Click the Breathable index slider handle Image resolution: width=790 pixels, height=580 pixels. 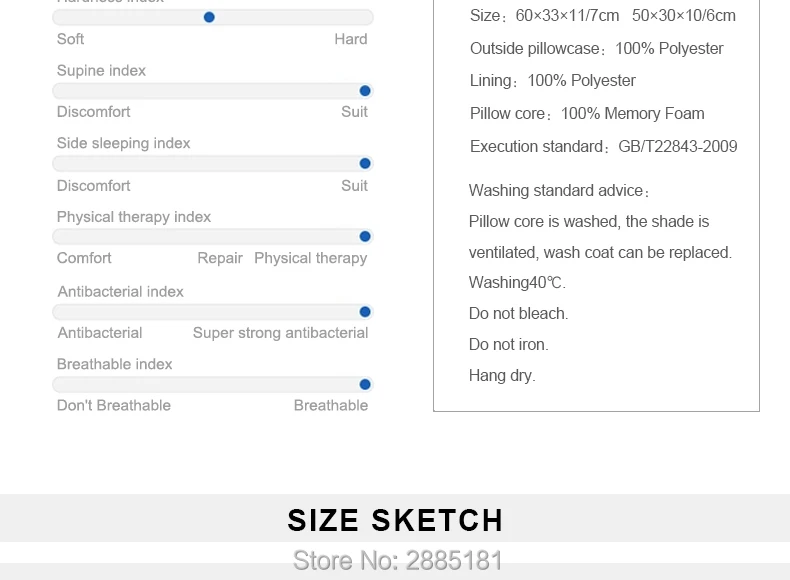(x=365, y=384)
